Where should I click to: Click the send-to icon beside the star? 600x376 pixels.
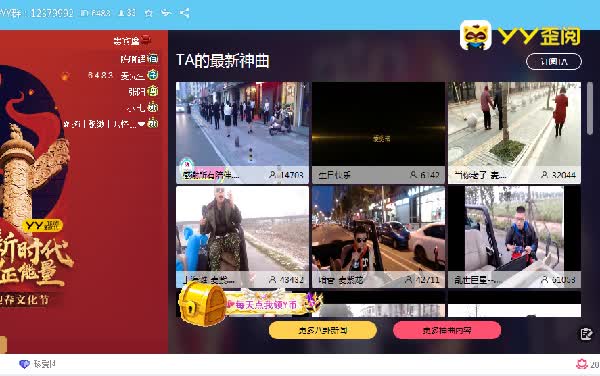(x=166, y=13)
